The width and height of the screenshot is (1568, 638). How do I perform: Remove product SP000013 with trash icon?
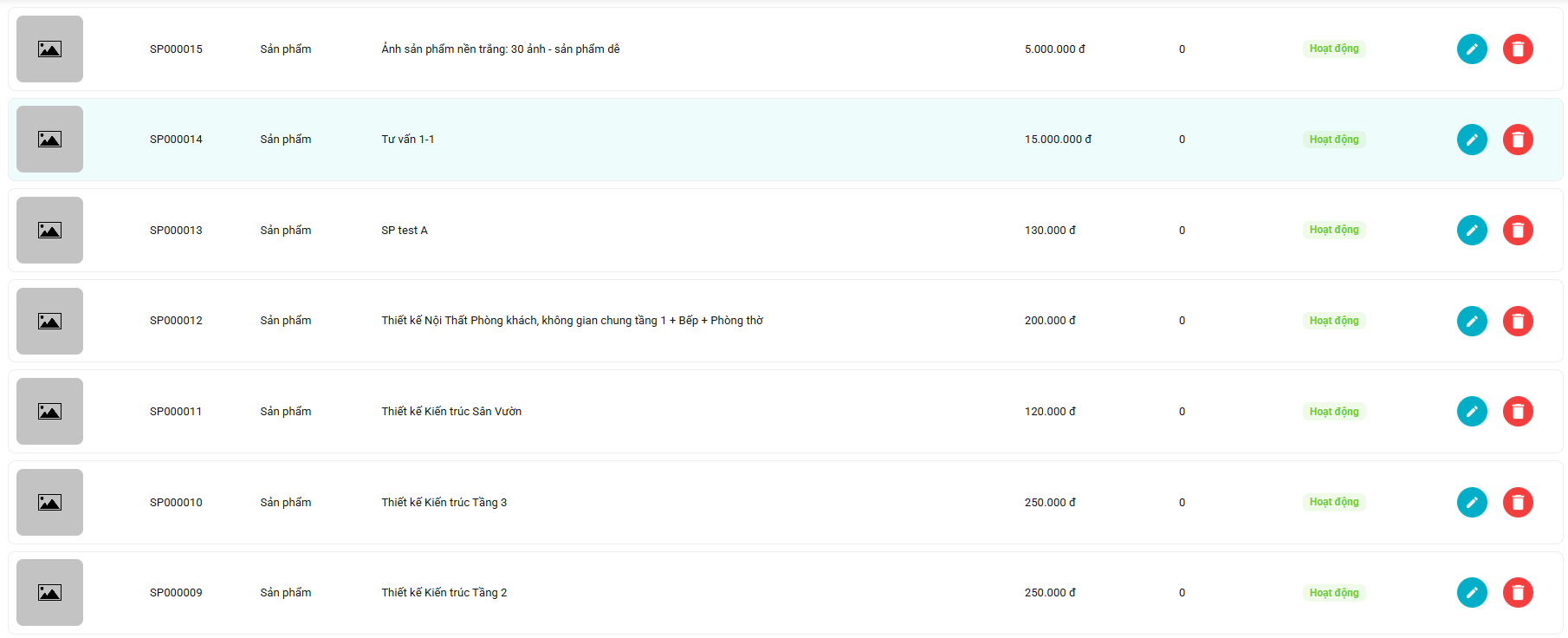tap(1518, 231)
